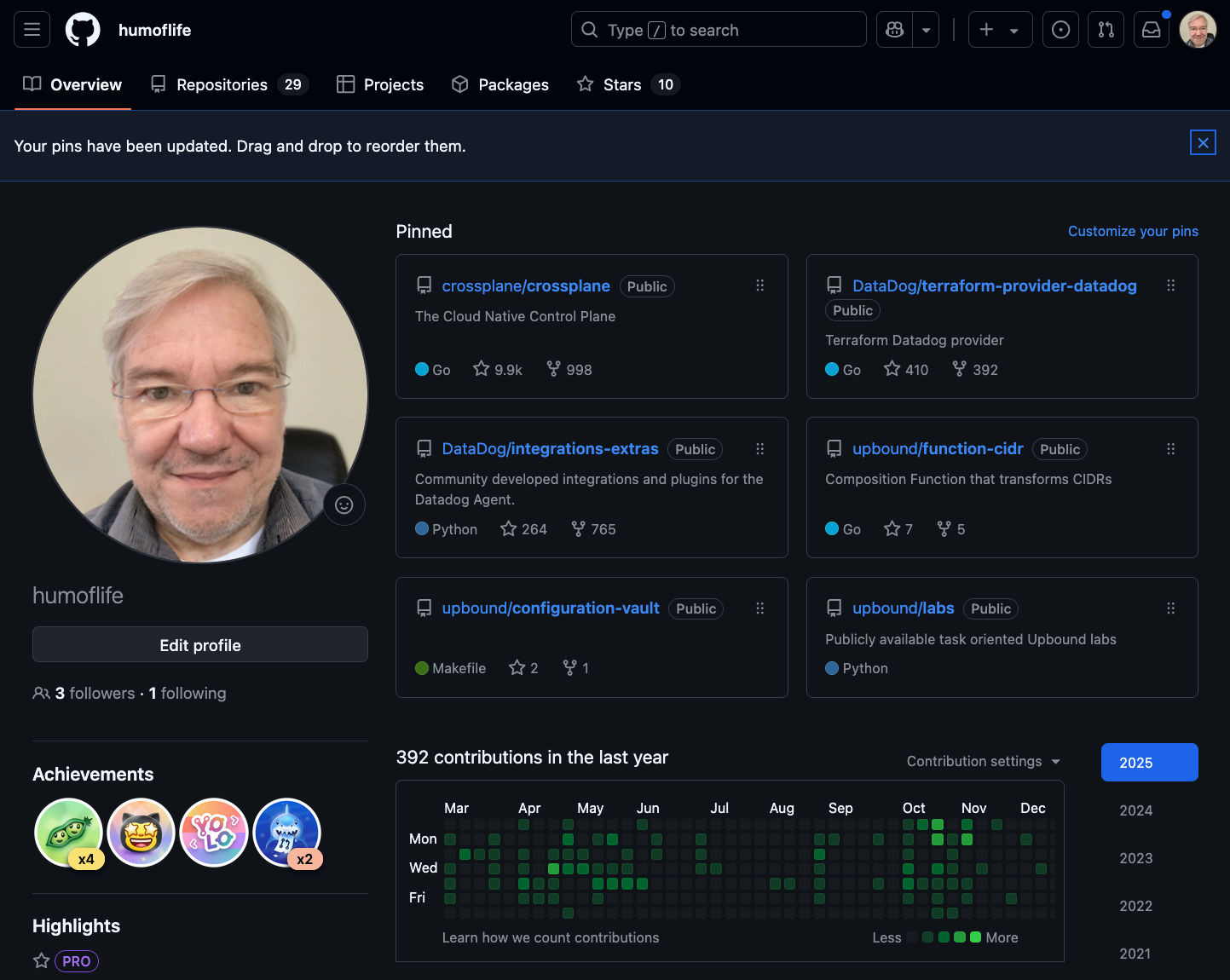Open DataDog/integrations-extras repository
The width and height of the screenshot is (1230, 980).
tap(550, 448)
